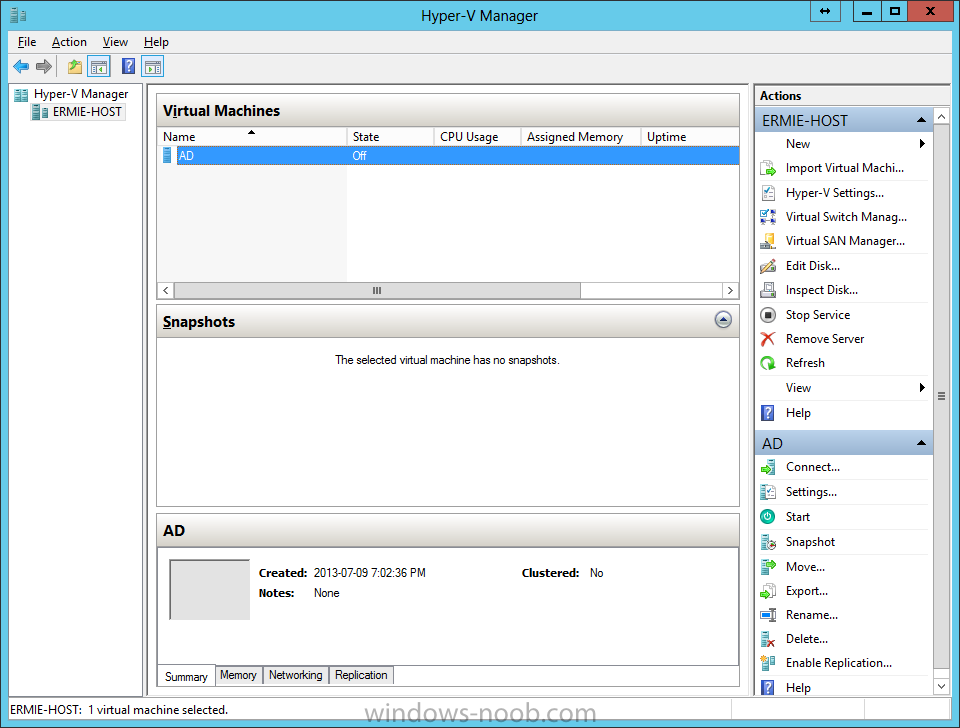
Task: Click the Actions pane scroll down arrow
Action: [942, 687]
